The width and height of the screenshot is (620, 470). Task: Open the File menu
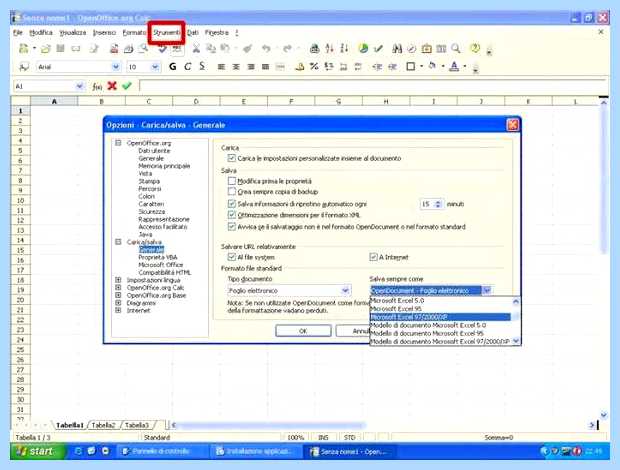(18, 32)
